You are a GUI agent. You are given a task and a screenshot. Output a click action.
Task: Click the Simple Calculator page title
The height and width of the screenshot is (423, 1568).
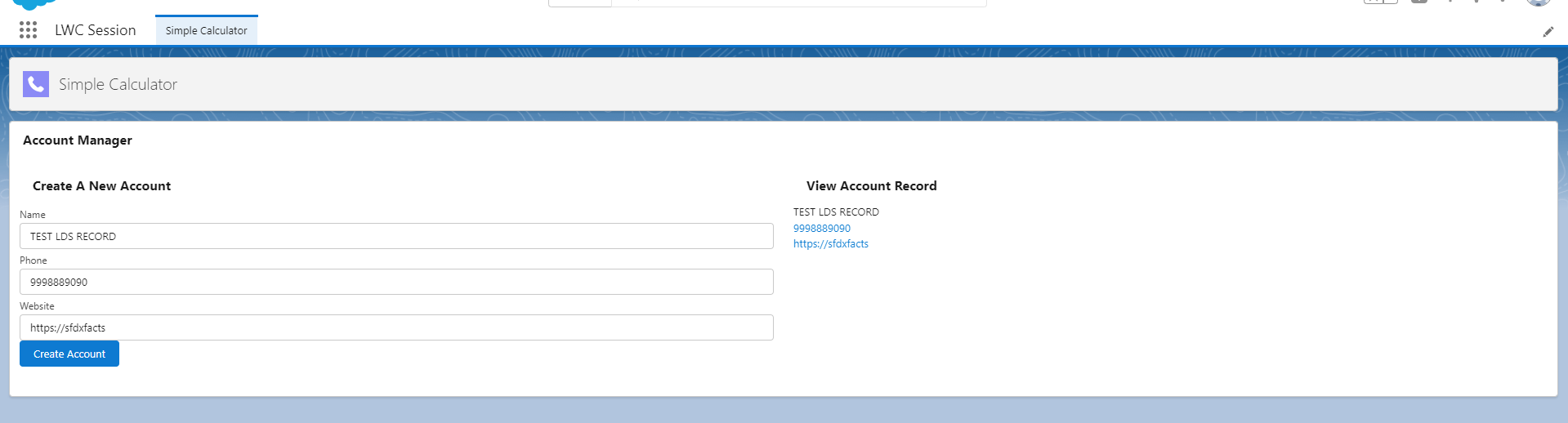(x=118, y=84)
